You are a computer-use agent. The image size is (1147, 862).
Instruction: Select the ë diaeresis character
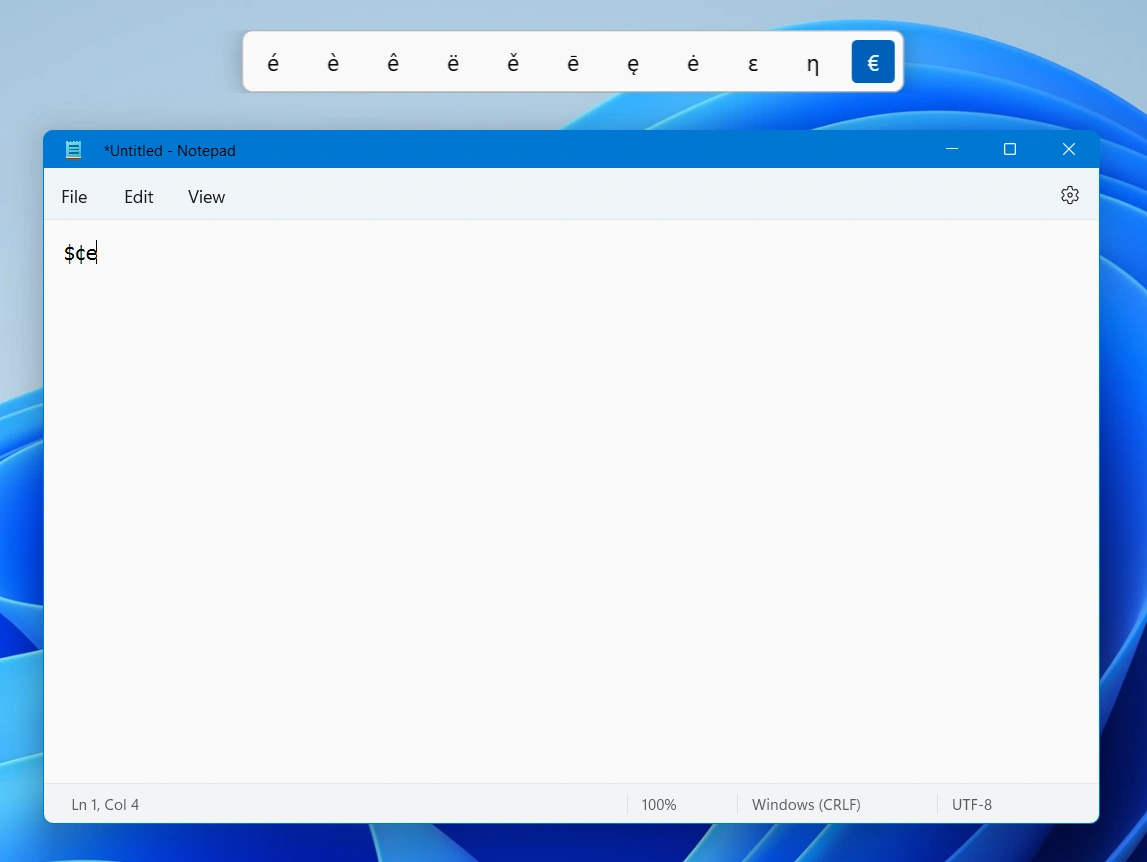tap(453, 62)
